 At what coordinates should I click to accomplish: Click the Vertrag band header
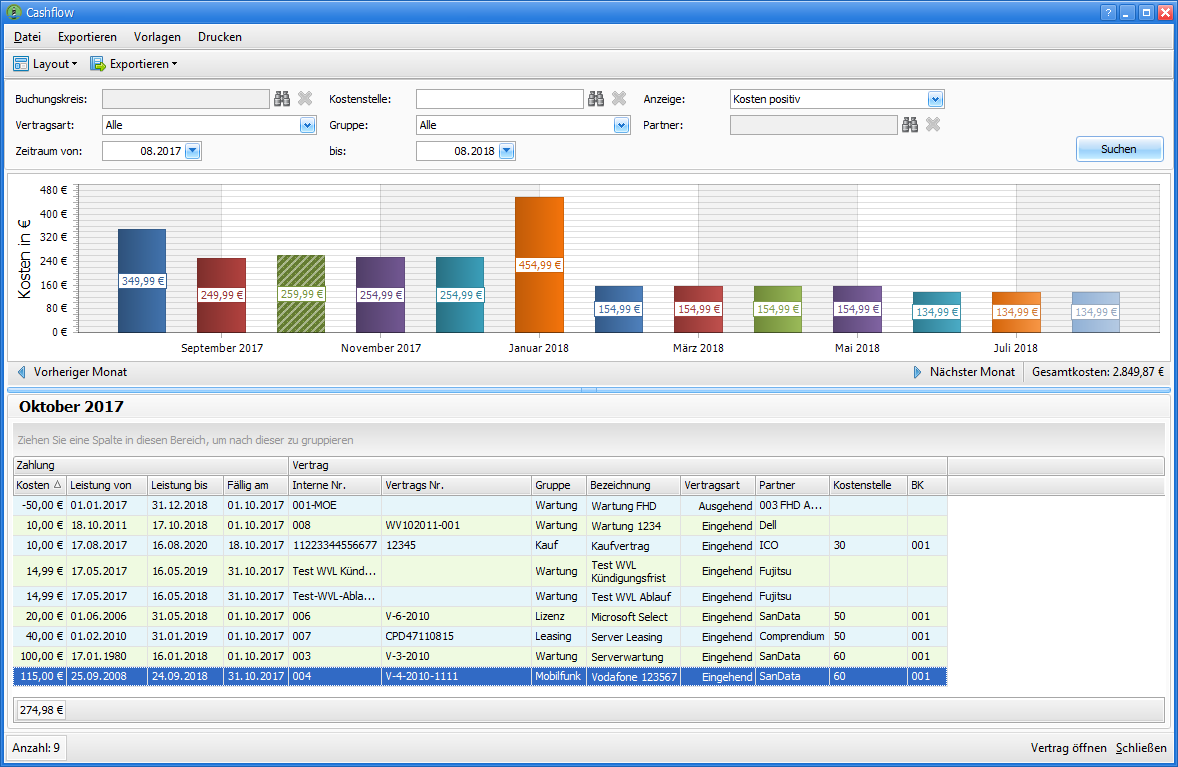(x=618, y=466)
